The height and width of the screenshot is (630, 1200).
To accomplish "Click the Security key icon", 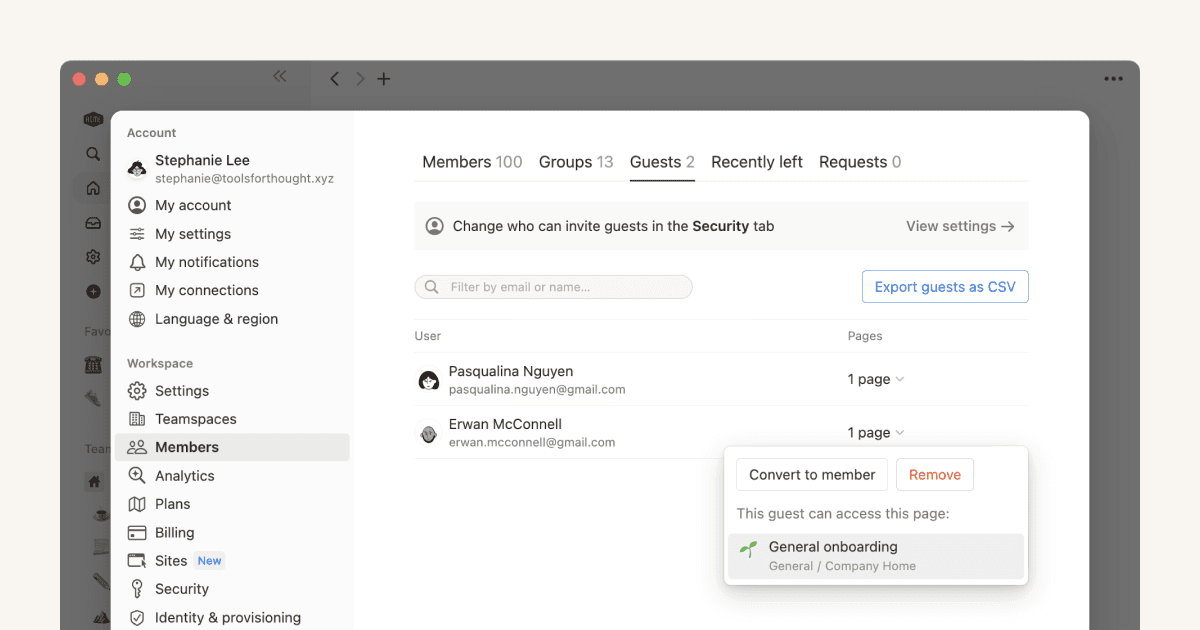I will [137, 588].
